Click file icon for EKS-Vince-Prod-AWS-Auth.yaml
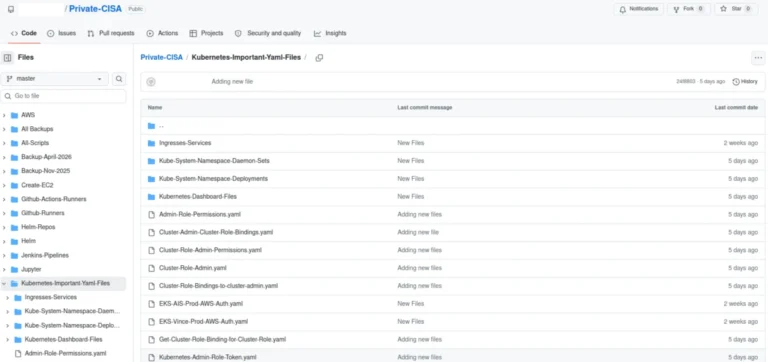The height and width of the screenshot is (362, 768). coord(151,321)
